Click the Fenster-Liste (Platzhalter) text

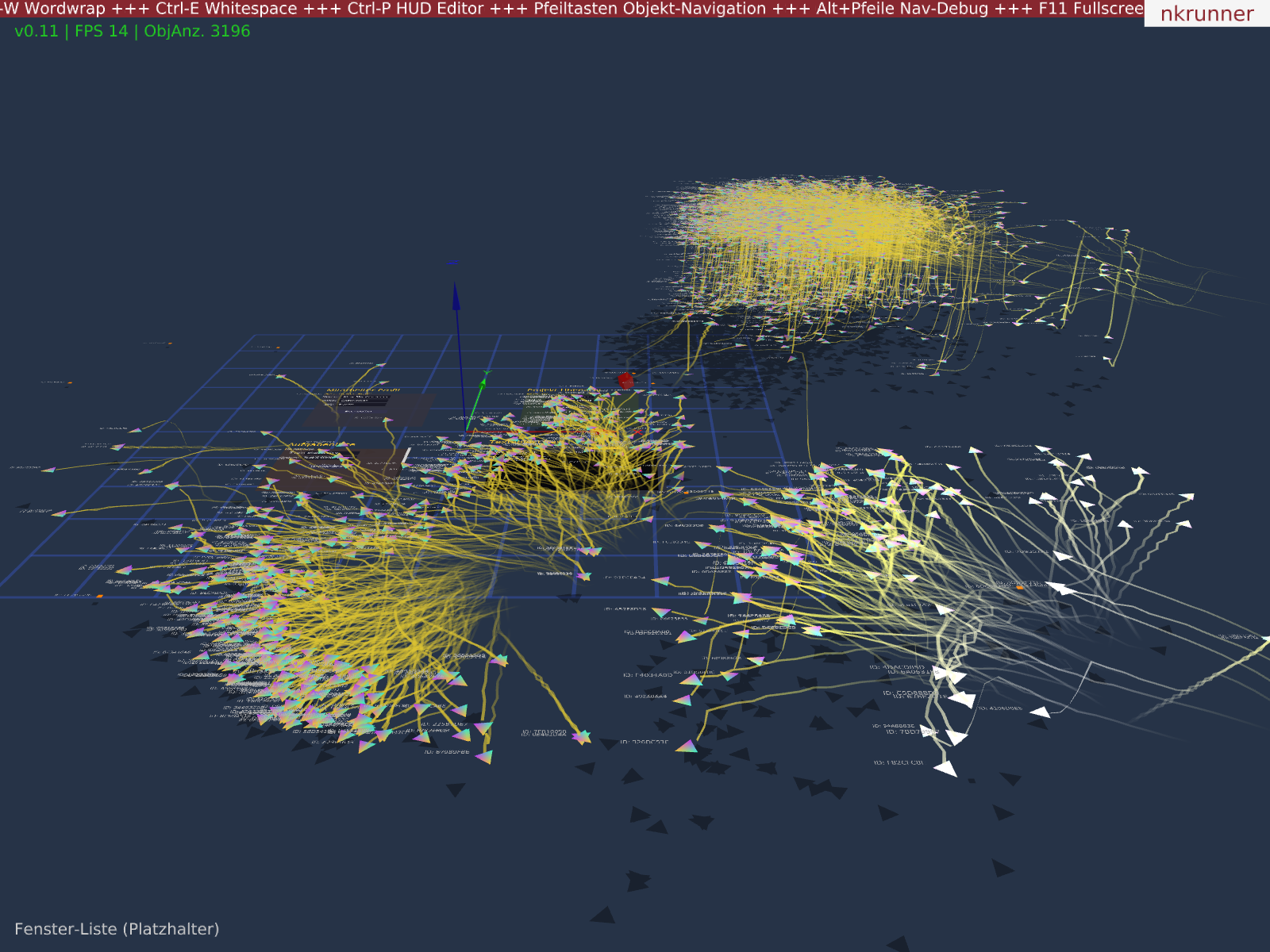[x=117, y=929]
